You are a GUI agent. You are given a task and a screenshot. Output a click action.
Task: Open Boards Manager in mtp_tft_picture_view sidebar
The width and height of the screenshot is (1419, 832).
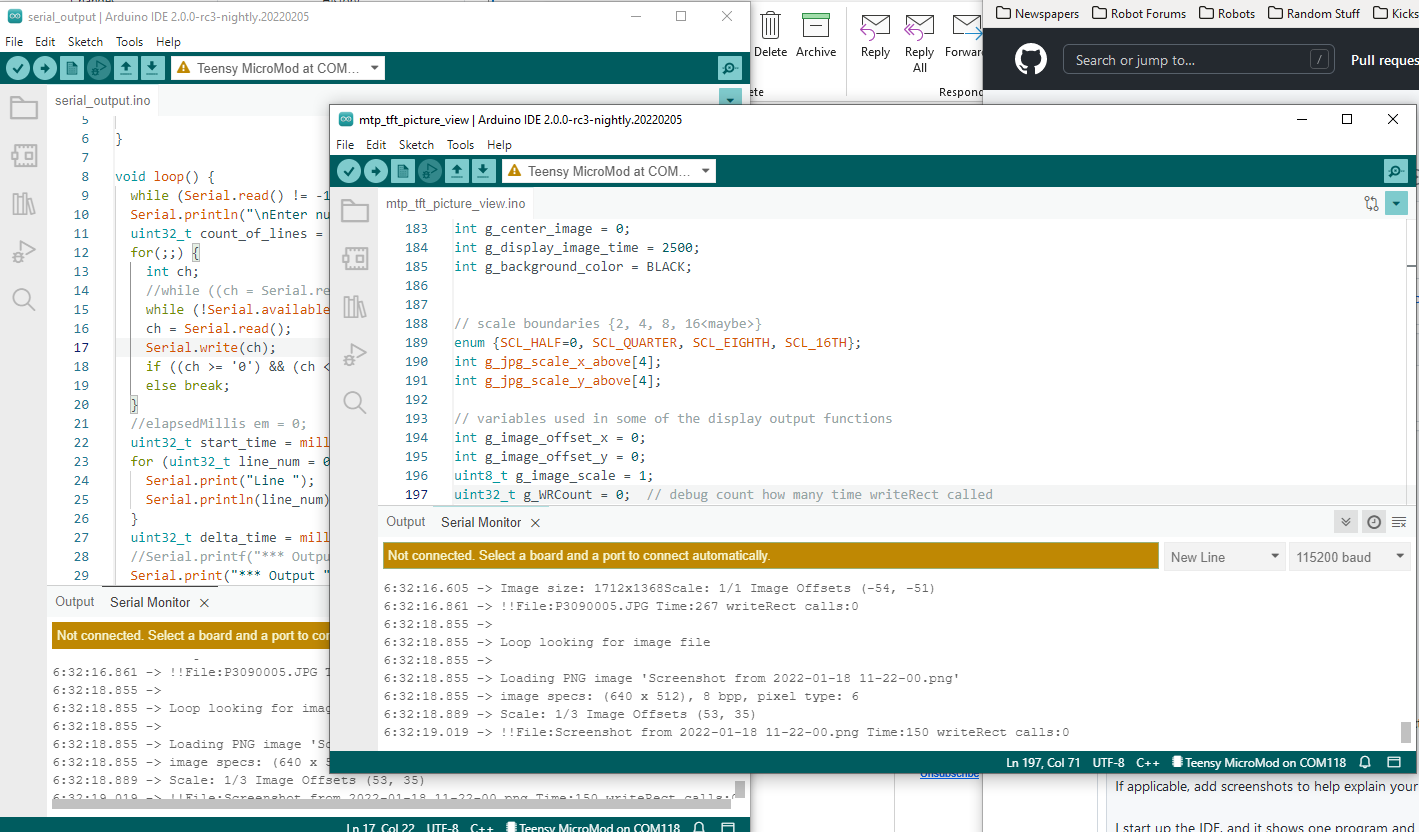coord(355,258)
